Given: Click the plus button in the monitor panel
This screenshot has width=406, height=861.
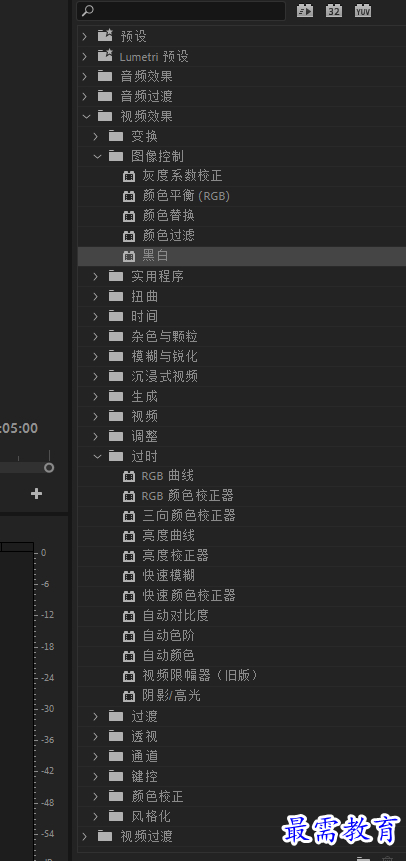Looking at the screenshot, I should click(x=36, y=494).
